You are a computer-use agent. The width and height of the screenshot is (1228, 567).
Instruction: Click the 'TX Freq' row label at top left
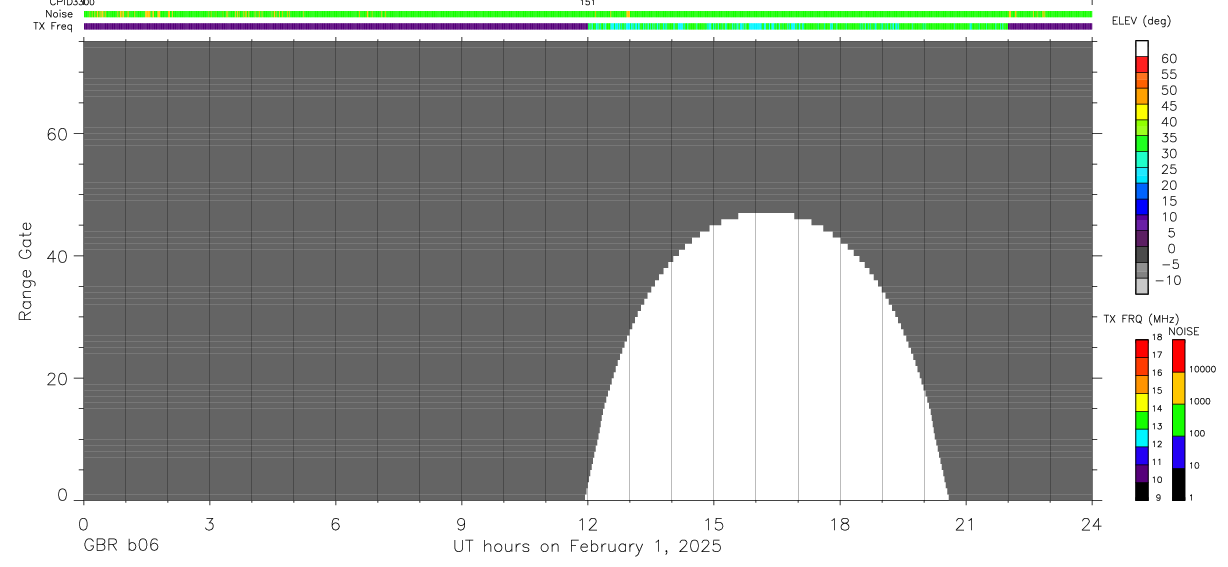click(x=53, y=26)
